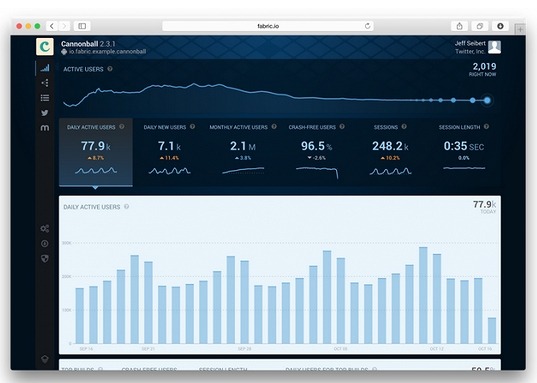The image size is (537, 383).
Task: Click help icon beside Session Length
Action: [486, 127]
